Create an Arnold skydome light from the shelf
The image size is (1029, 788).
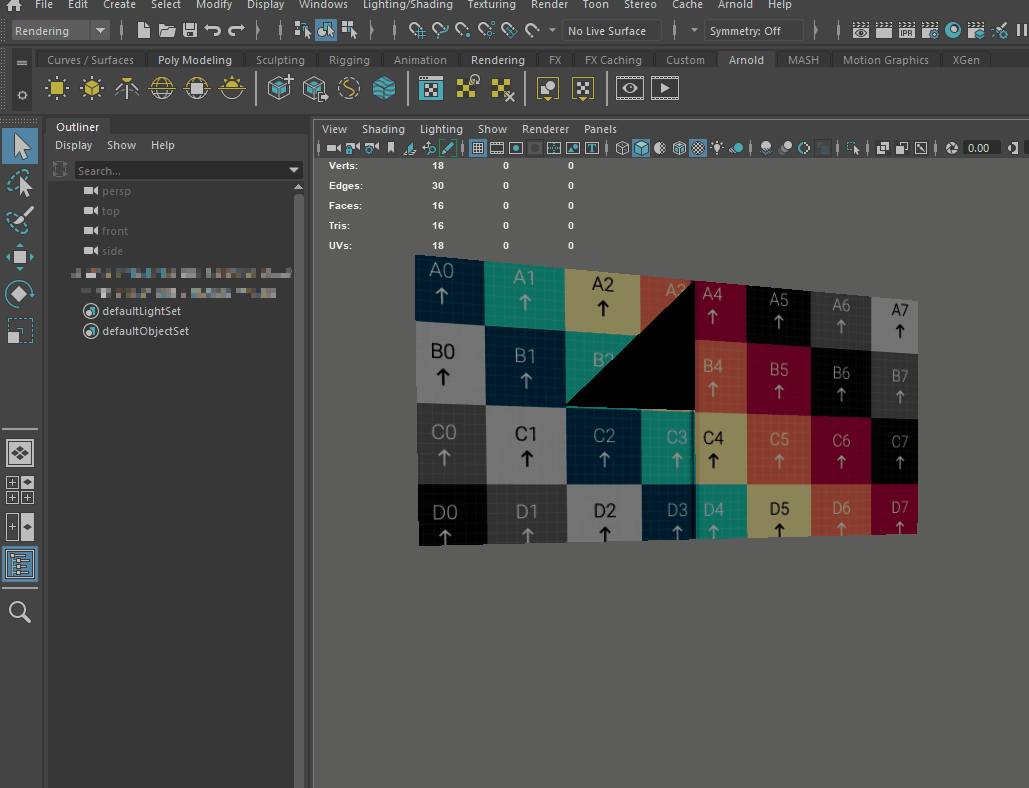(x=162, y=89)
